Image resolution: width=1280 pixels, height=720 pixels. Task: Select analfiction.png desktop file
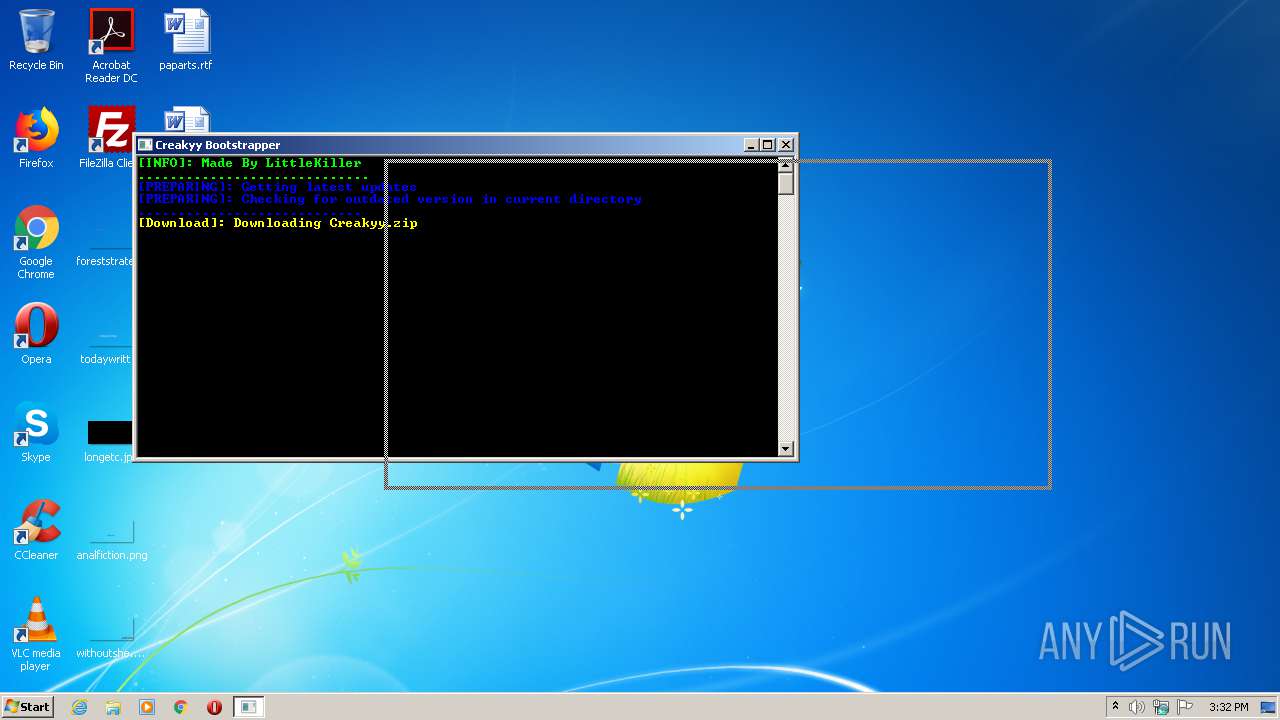pos(112,540)
